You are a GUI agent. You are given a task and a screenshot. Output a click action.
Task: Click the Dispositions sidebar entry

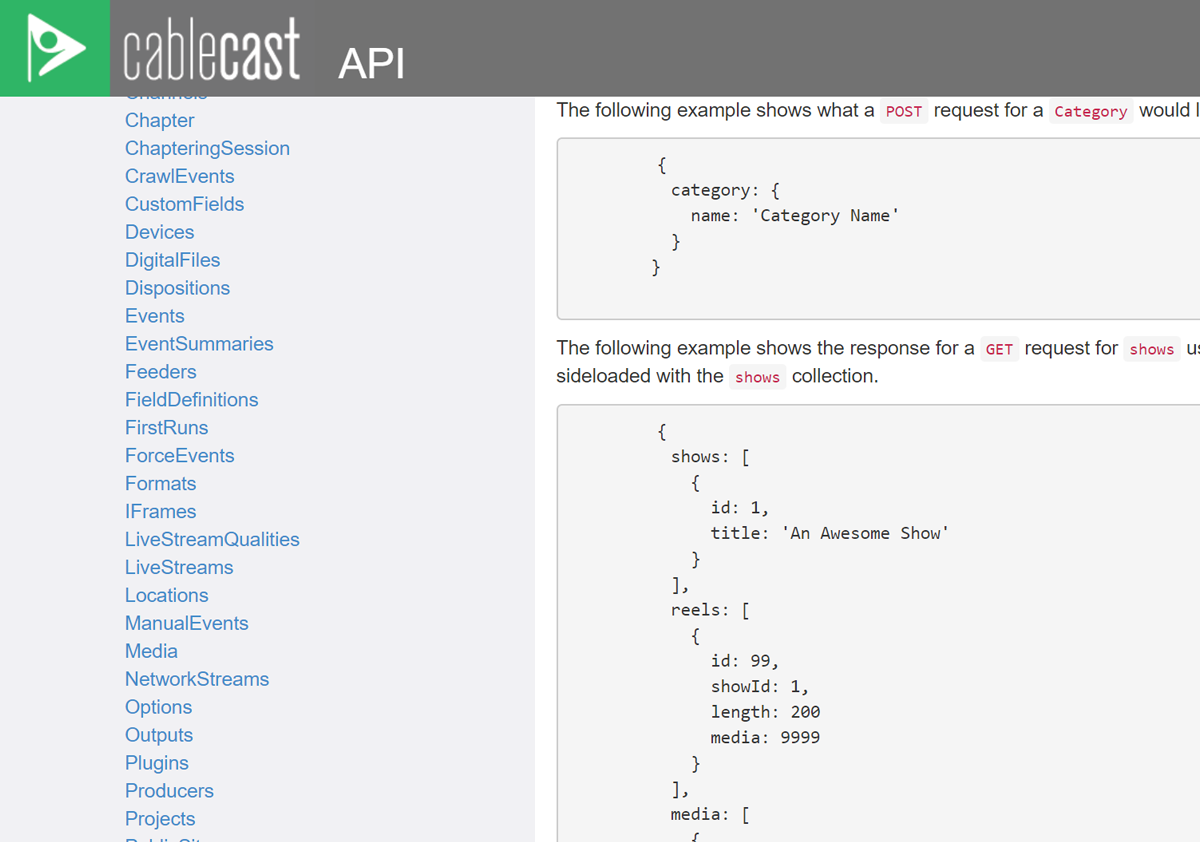point(177,288)
